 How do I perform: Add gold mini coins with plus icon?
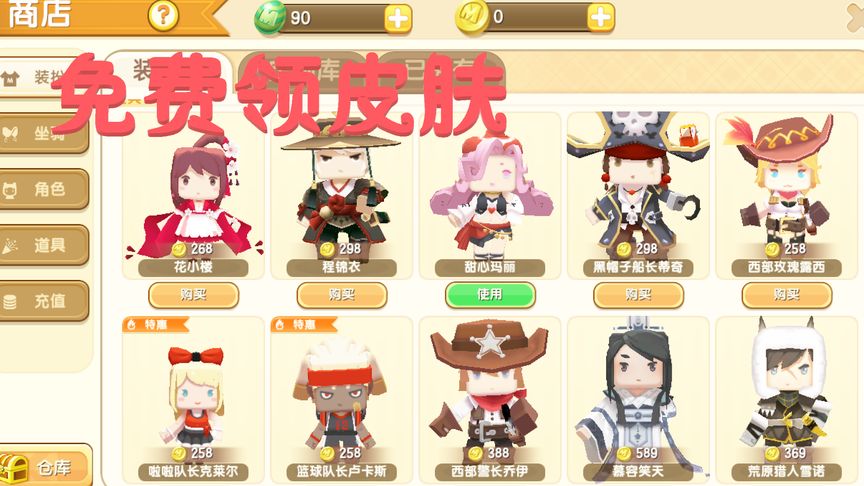[x=601, y=17]
